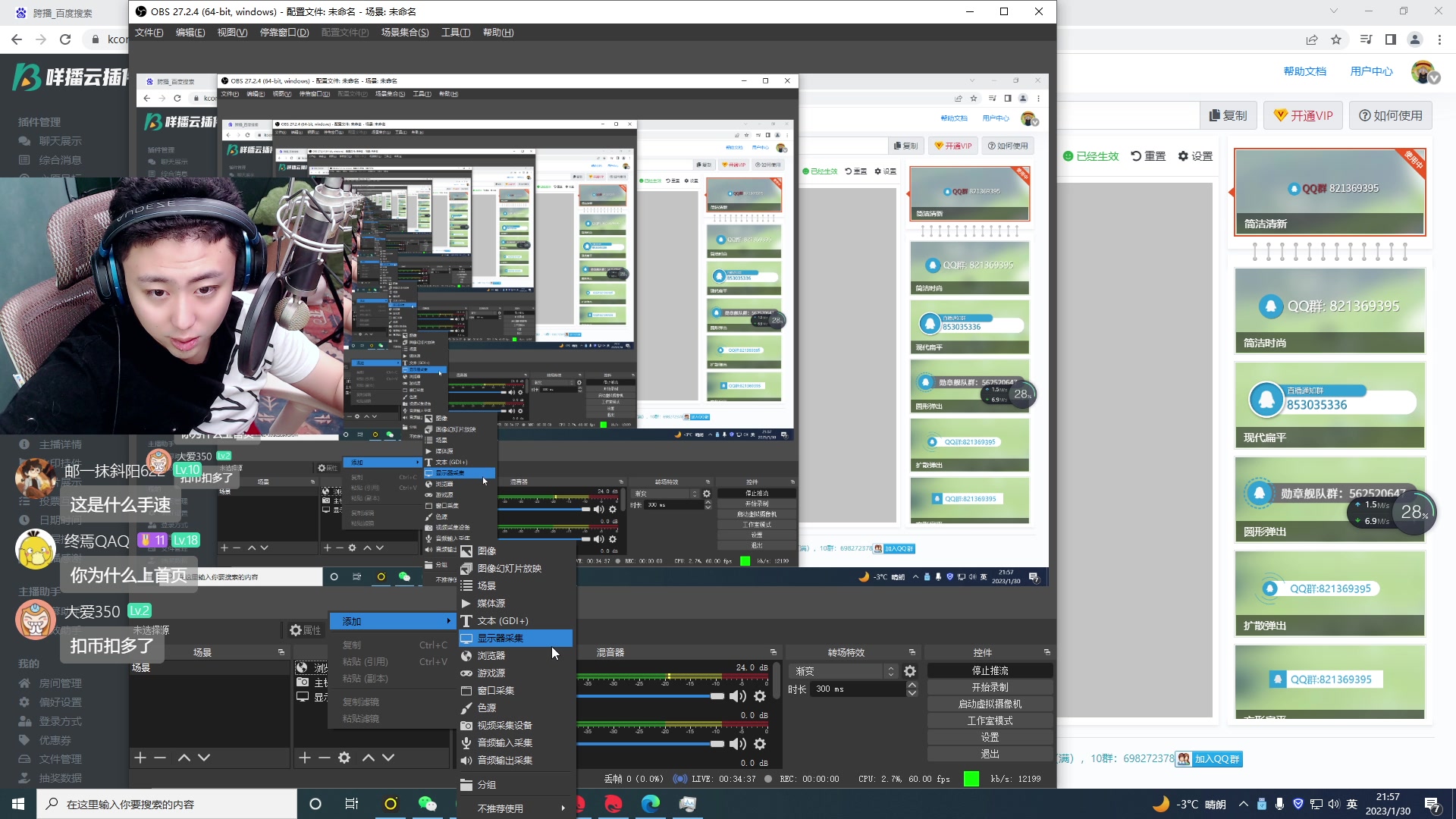This screenshot has height=819, width=1456.
Task: Bookmark this page with Chrome star icon
Action: click(x=1336, y=39)
